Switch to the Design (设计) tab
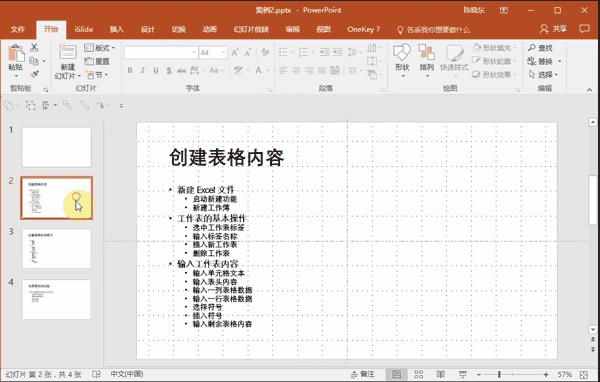 (x=148, y=29)
